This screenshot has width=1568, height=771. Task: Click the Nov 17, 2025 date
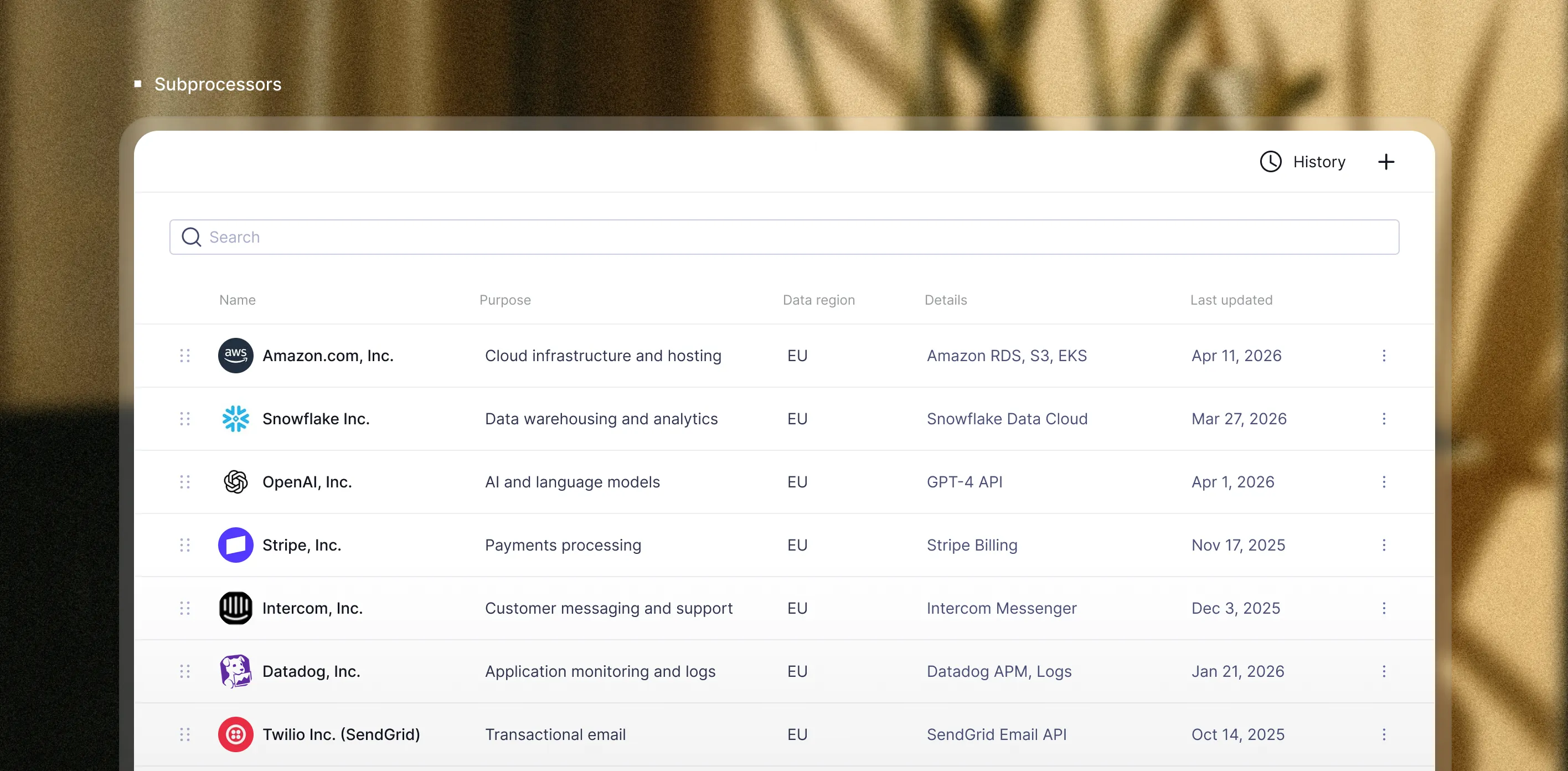pos(1238,544)
